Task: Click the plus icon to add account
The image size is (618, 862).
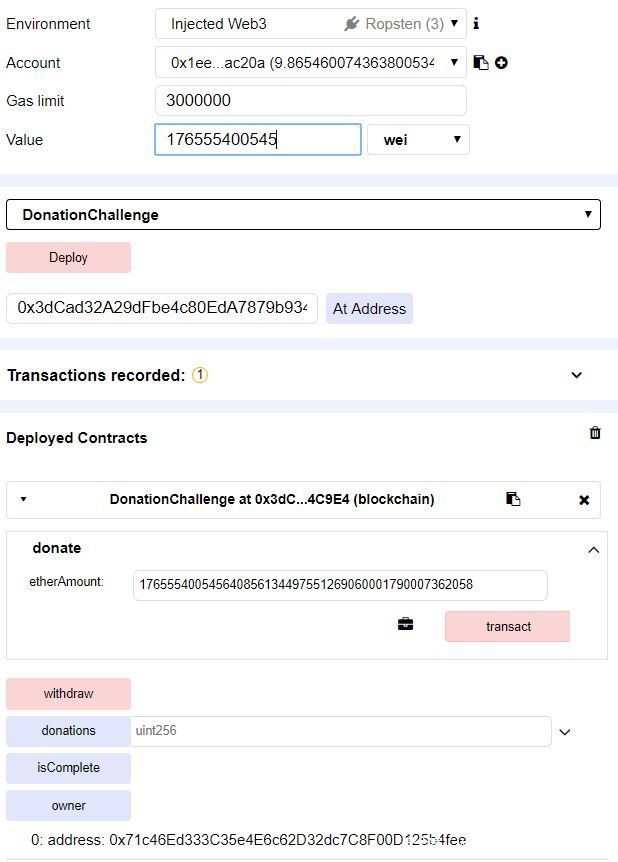Action: point(501,62)
